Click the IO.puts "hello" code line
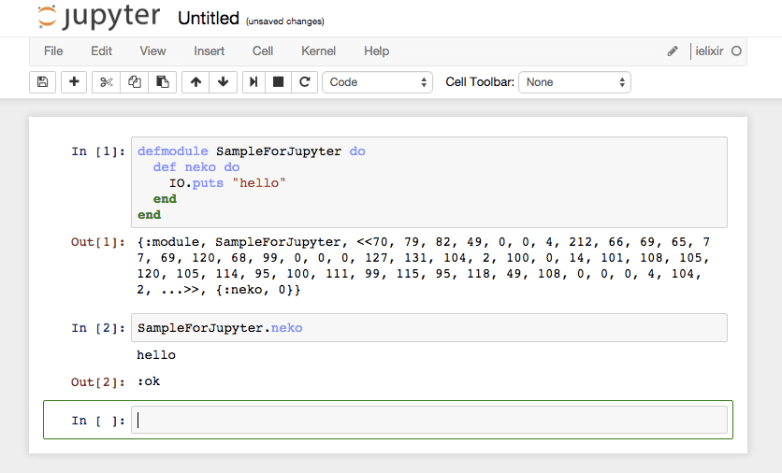 tap(227, 183)
